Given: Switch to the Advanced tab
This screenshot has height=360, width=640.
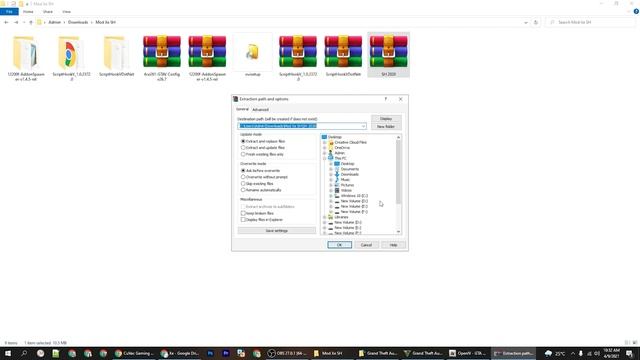Looking at the screenshot, I should click(x=260, y=110).
